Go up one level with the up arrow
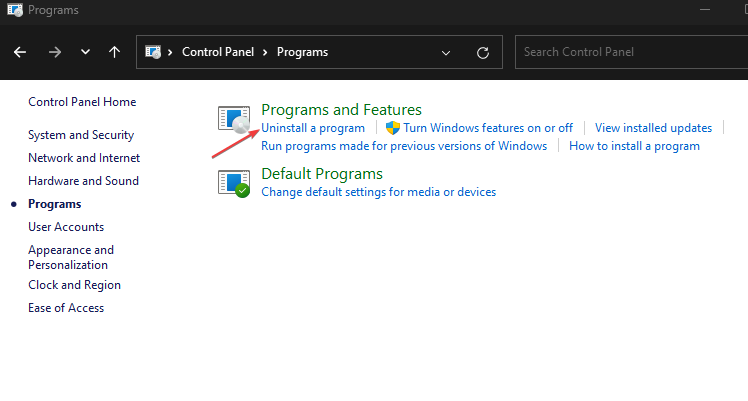This screenshot has width=748, height=401. tap(114, 51)
